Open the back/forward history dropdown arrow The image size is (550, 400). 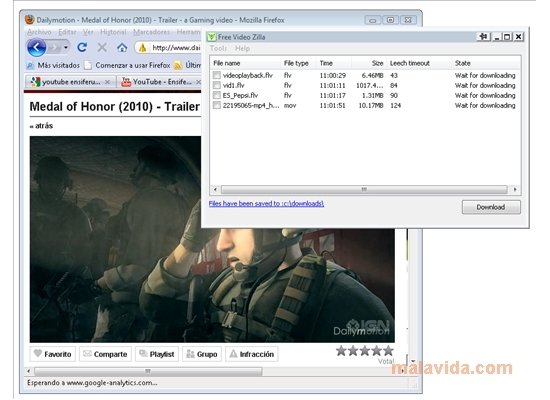coord(66,47)
